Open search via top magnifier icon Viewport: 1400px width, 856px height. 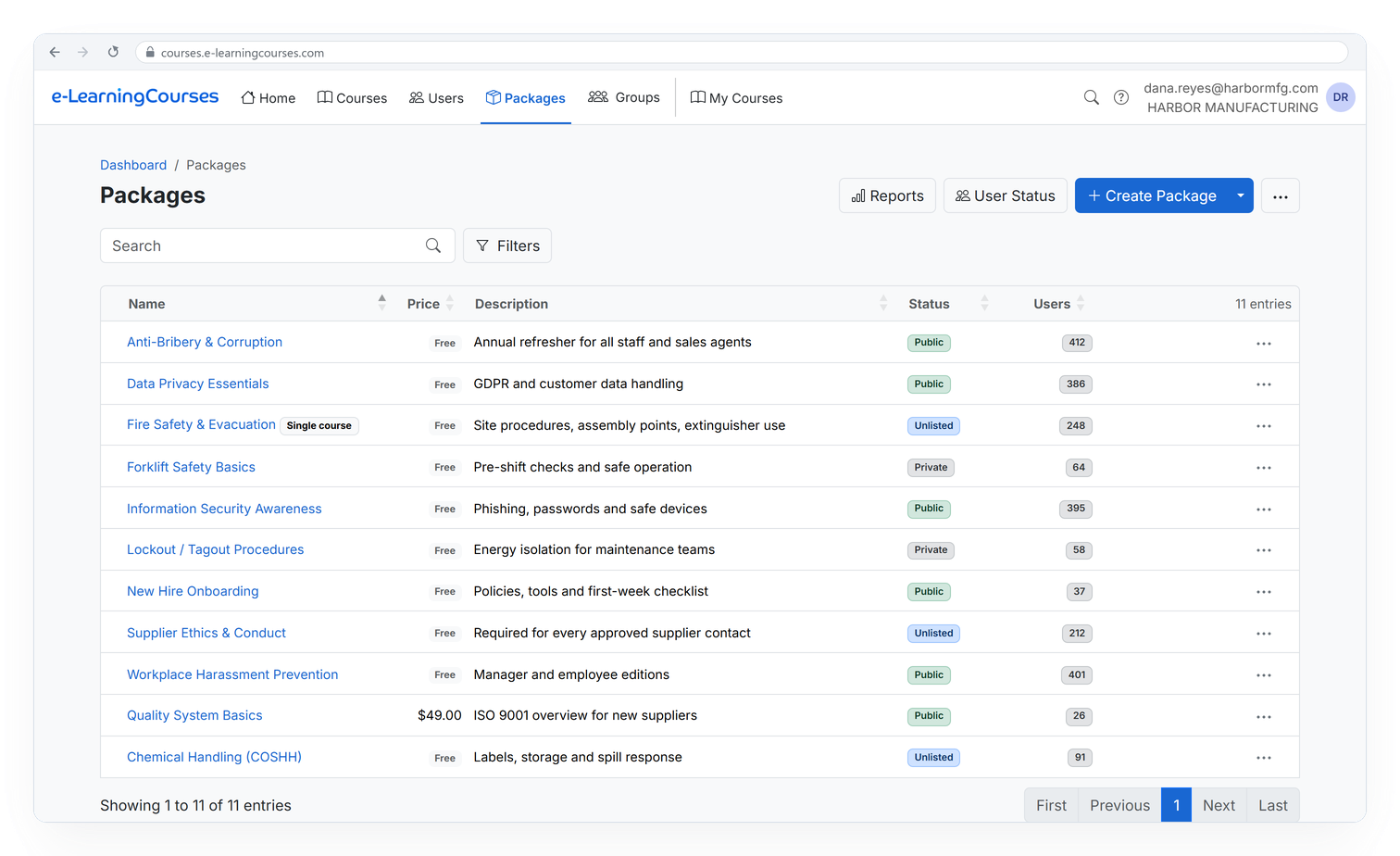click(1092, 97)
